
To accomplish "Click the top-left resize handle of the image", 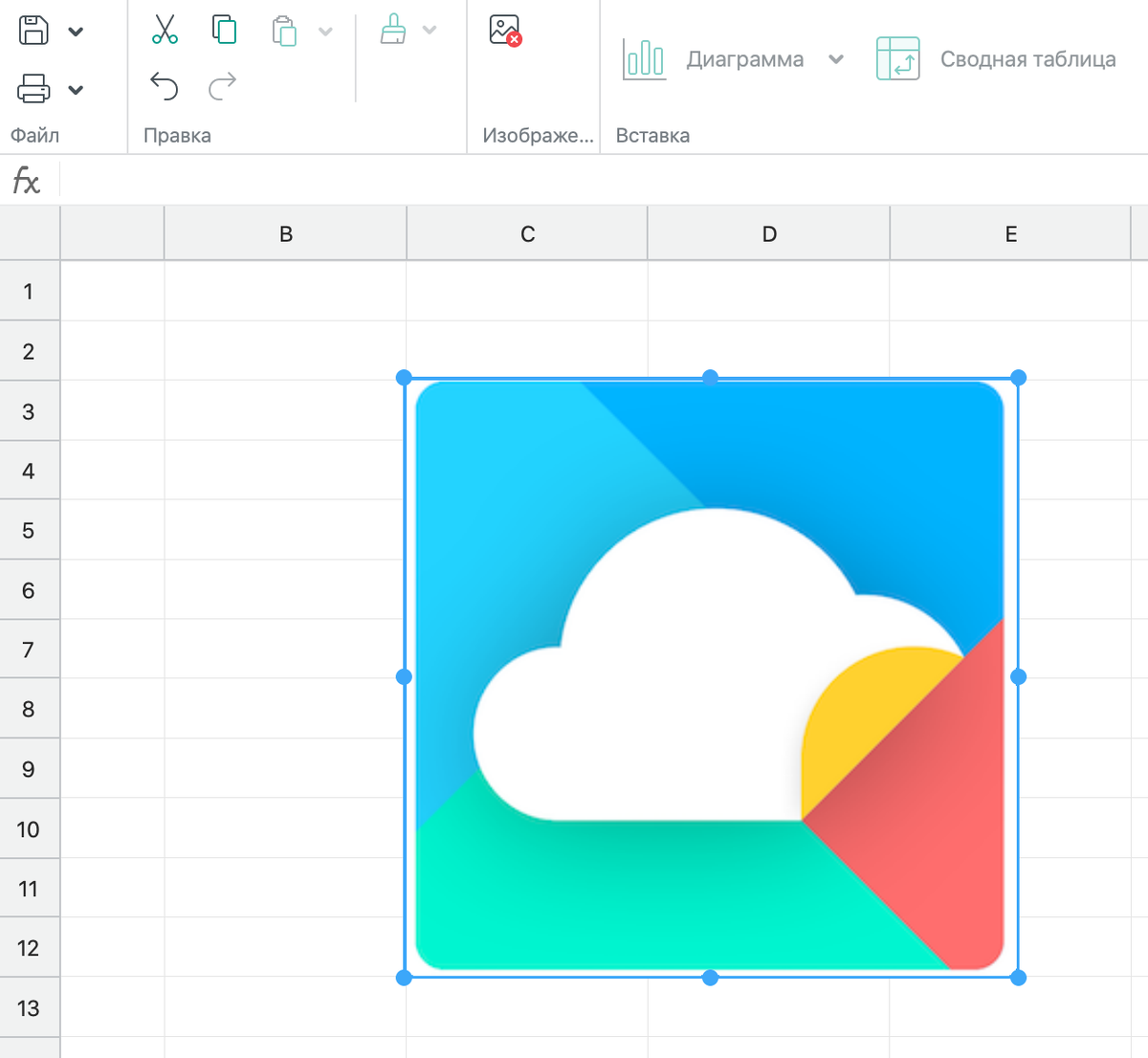I will coord(404,378).
